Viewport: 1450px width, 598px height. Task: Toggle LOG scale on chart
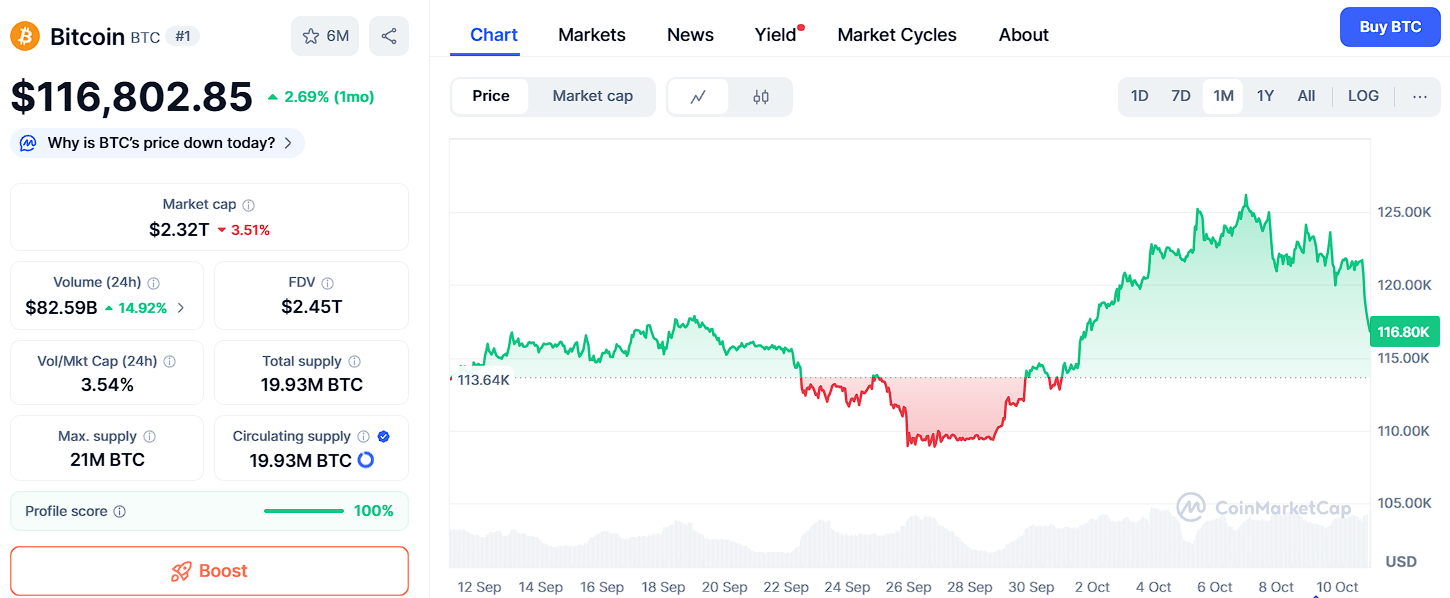pos(1363,96)
